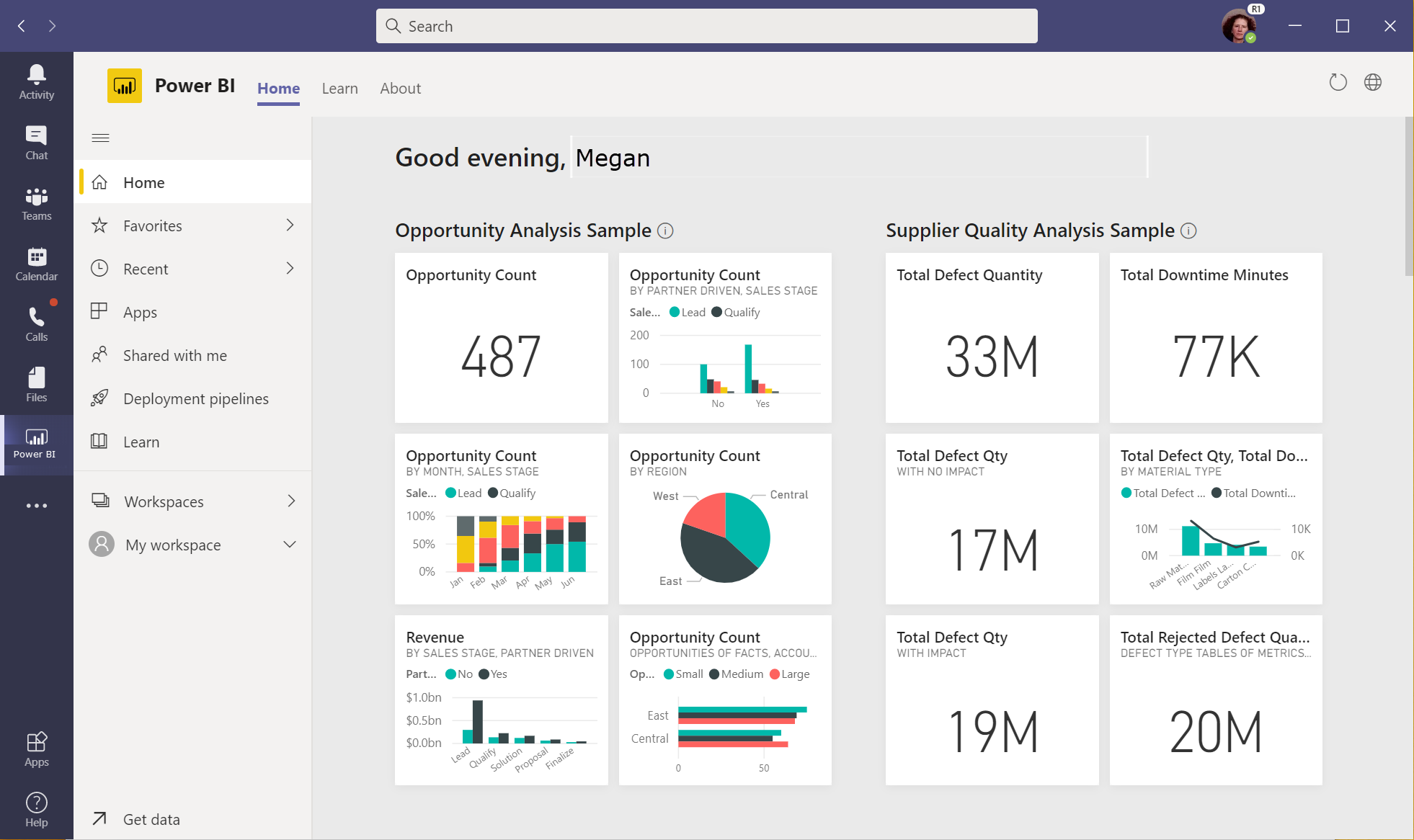Click the globe/language icon top right
This screenshot has width=1414, height=840.
(1373, 82)
